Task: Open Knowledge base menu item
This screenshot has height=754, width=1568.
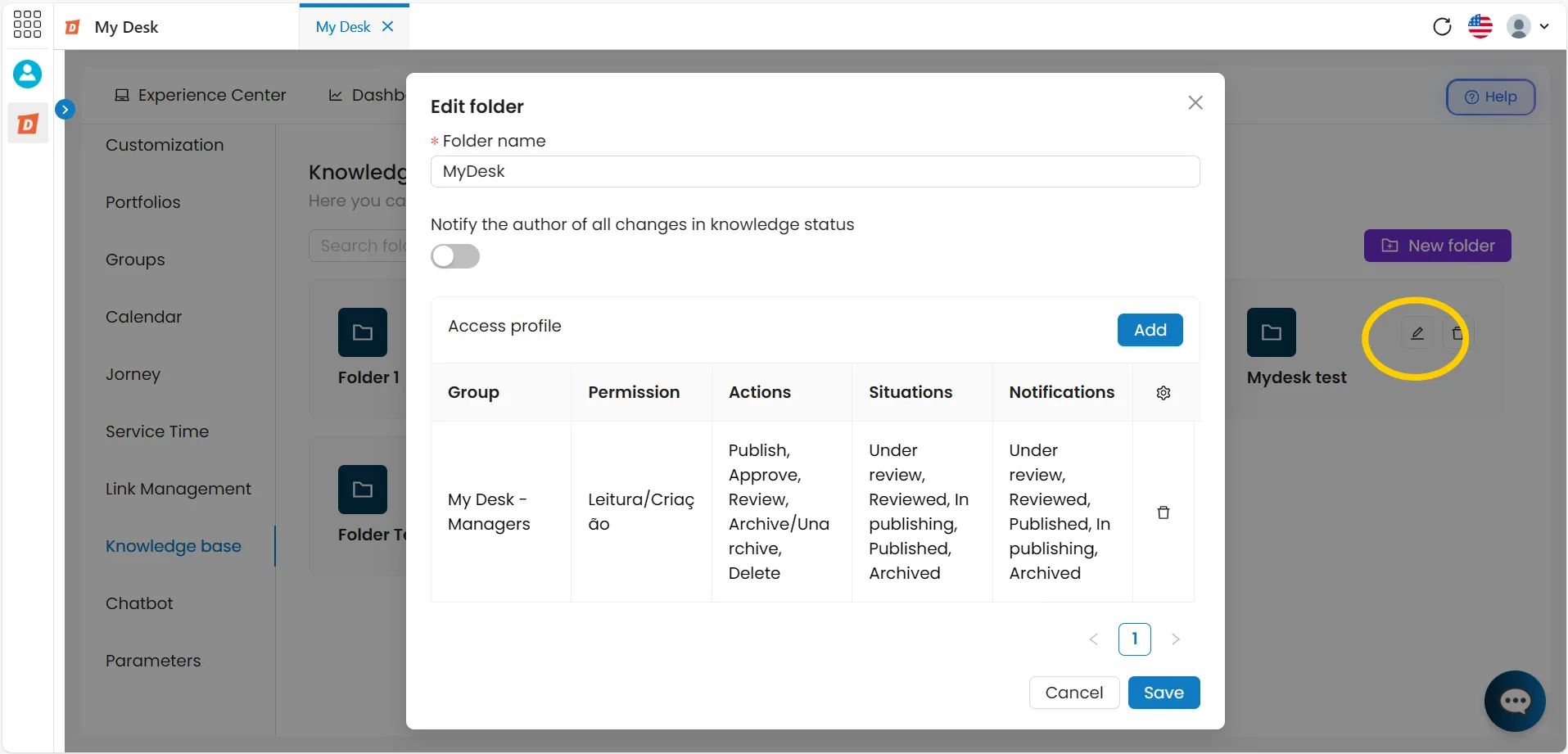Action: (174, 546)
